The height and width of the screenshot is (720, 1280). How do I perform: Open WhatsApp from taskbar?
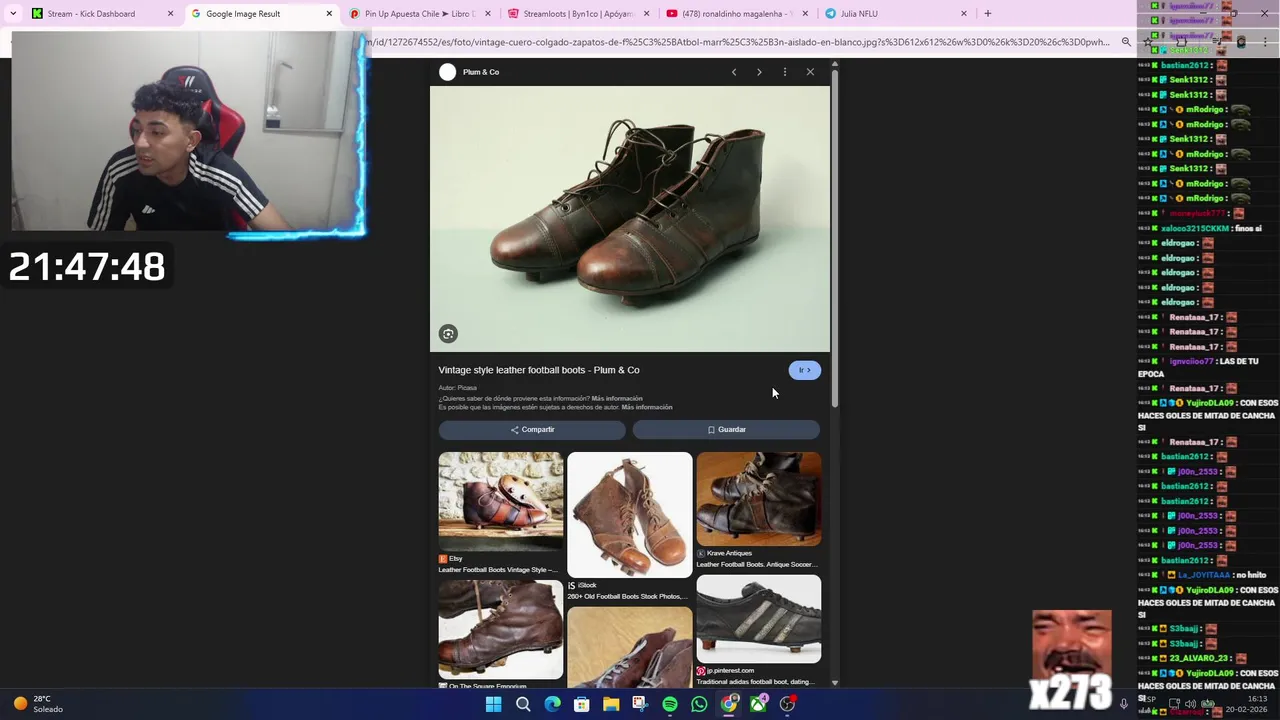tap(699, 704)
